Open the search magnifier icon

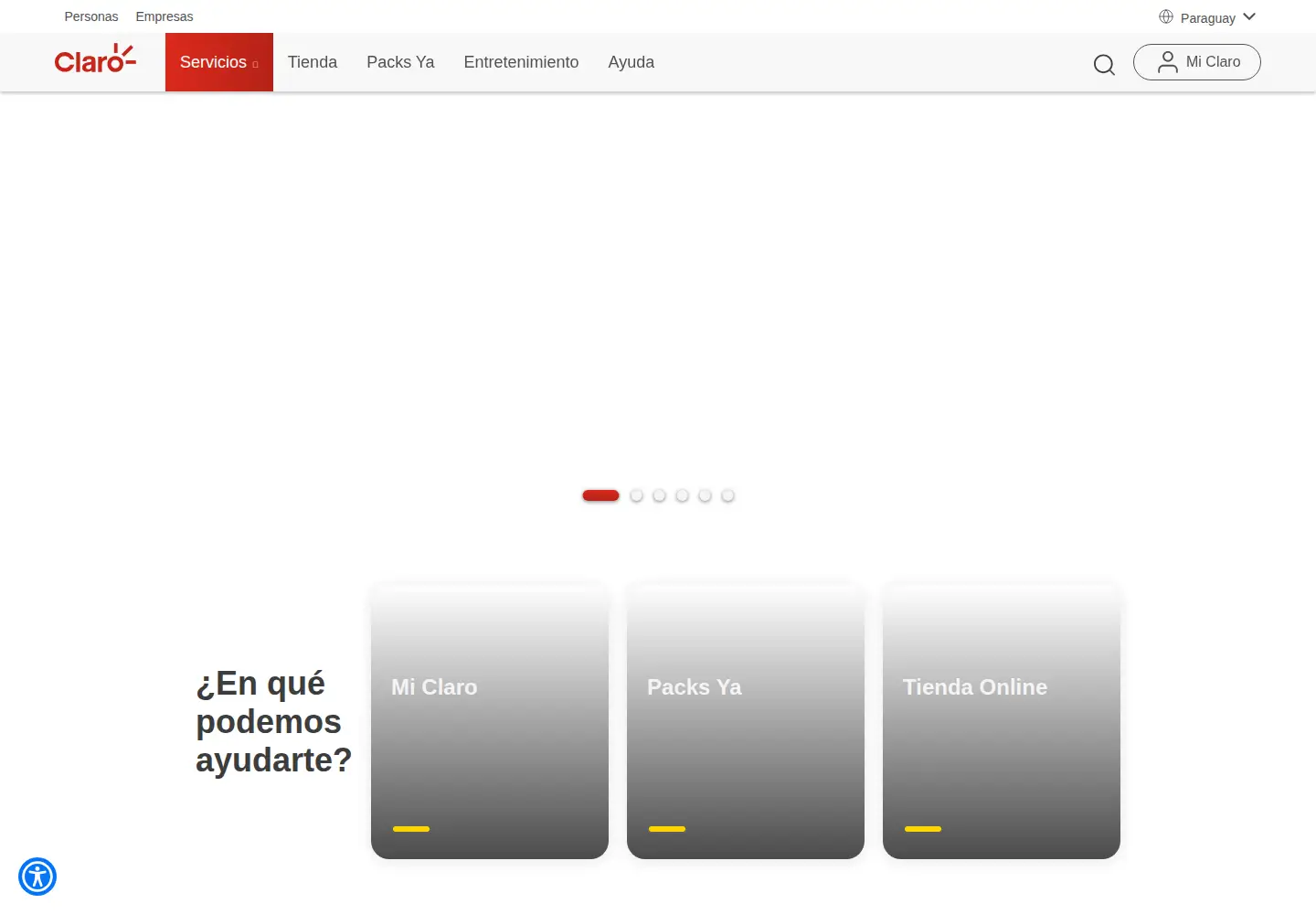click(1104, 64)
